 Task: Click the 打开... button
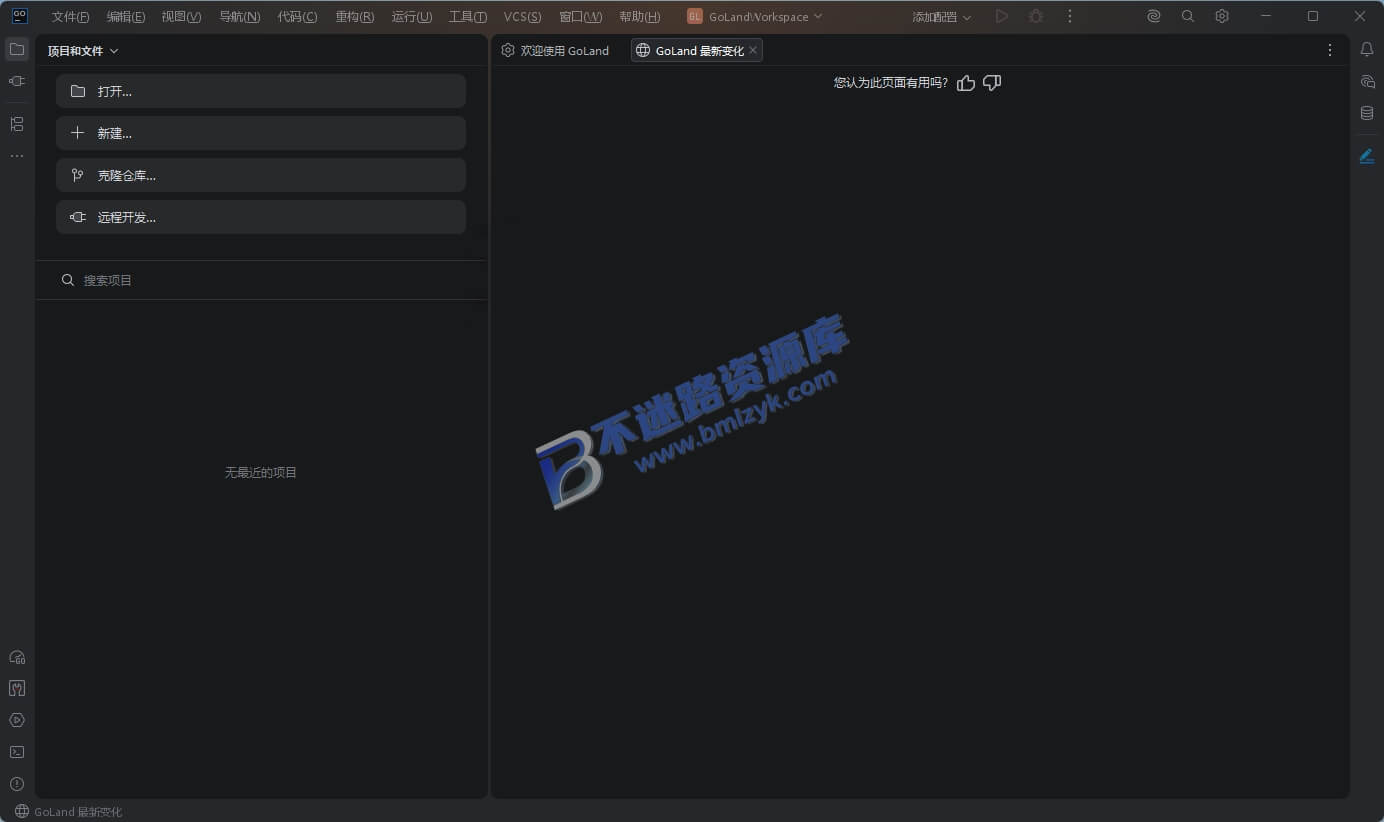[x=261, y=91]
